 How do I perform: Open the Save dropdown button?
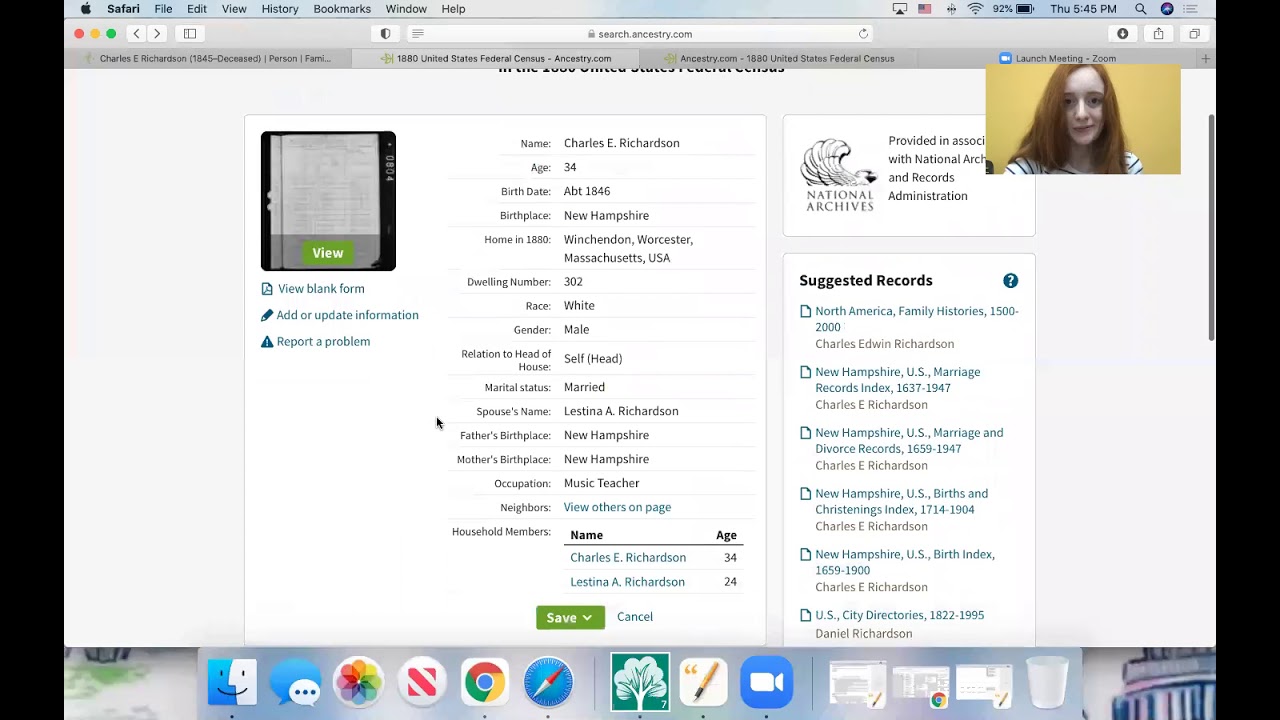(570, 617)
